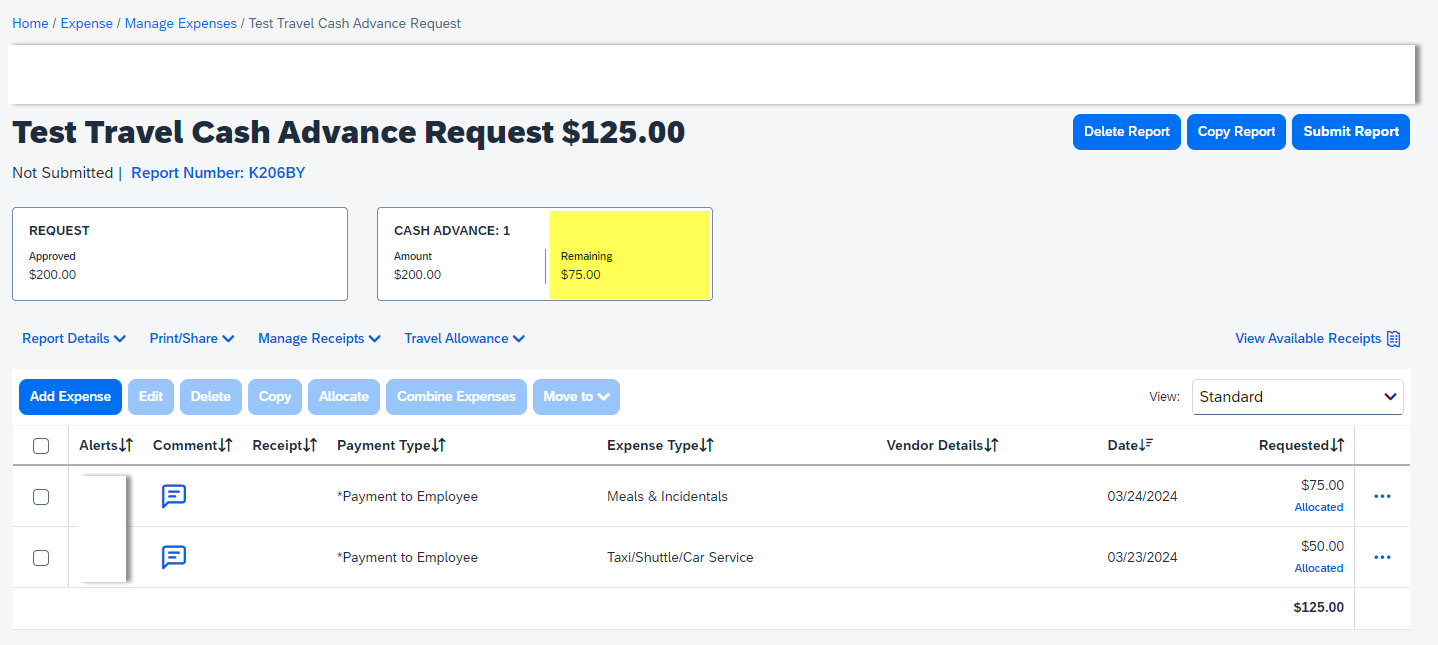
Task: Select the Cash Advance Amount $200.00 value
Action: tap(417, 275)
